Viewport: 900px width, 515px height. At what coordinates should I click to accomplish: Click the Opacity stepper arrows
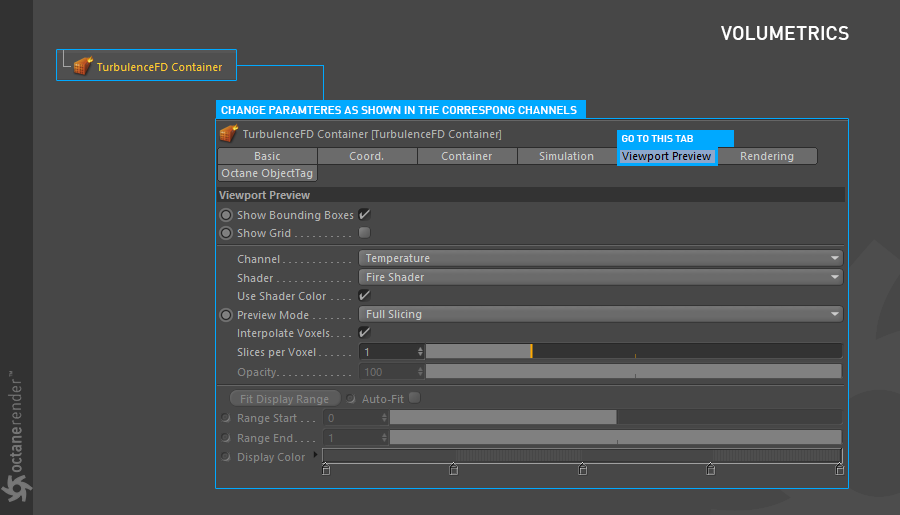point(420,372)
